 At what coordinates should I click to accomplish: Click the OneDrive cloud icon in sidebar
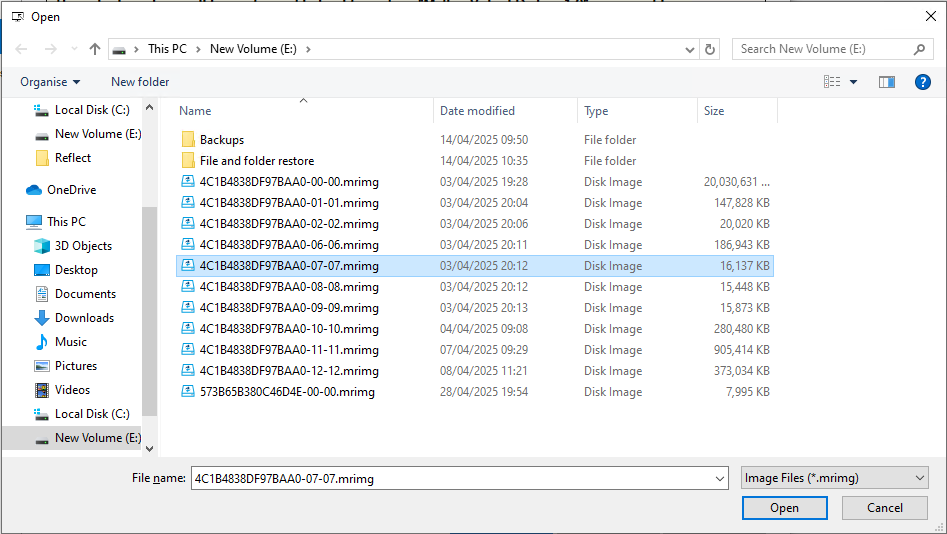tap(34, 190)
